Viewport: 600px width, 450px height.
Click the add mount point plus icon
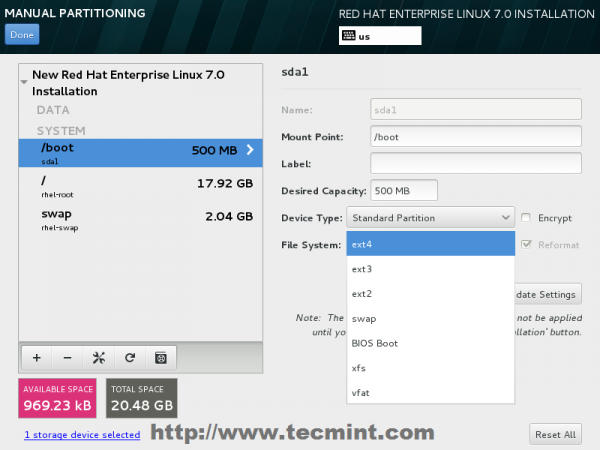(x=37, y=358)
